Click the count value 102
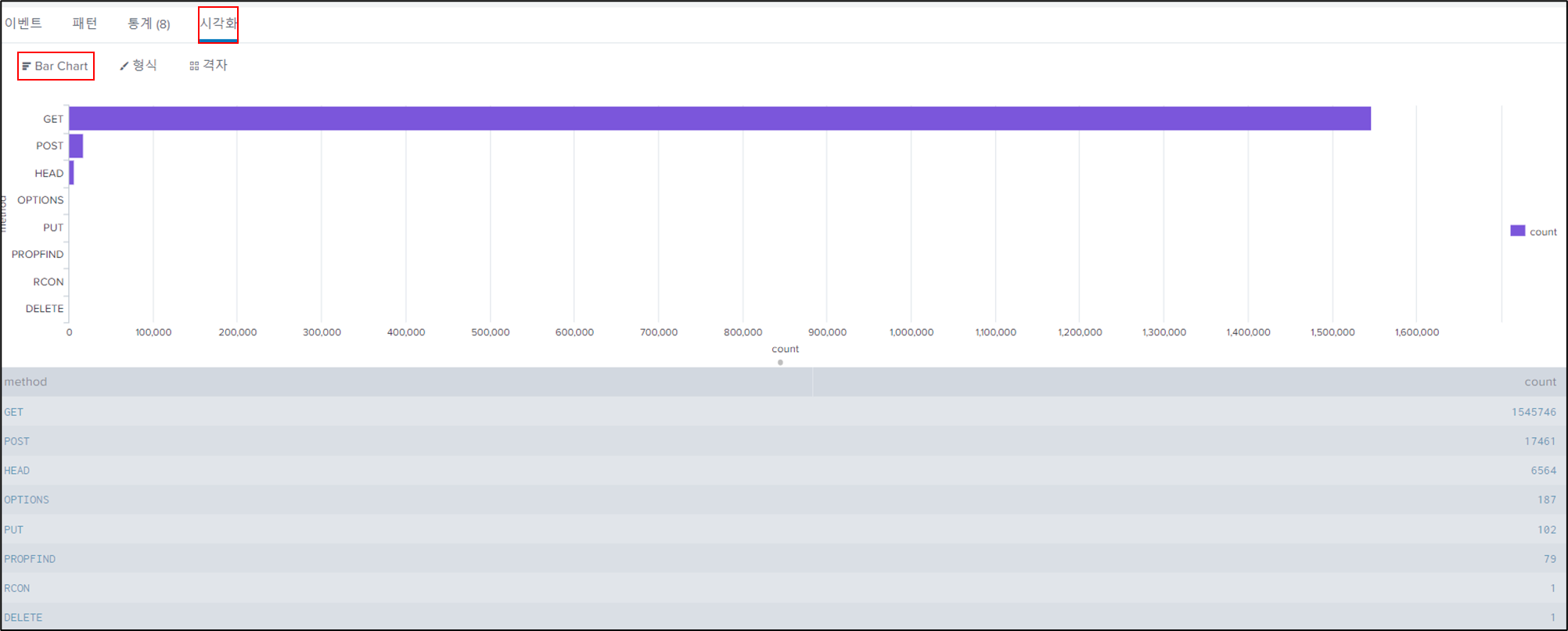Screen dimensions: 1568x631 (1547, 529)
